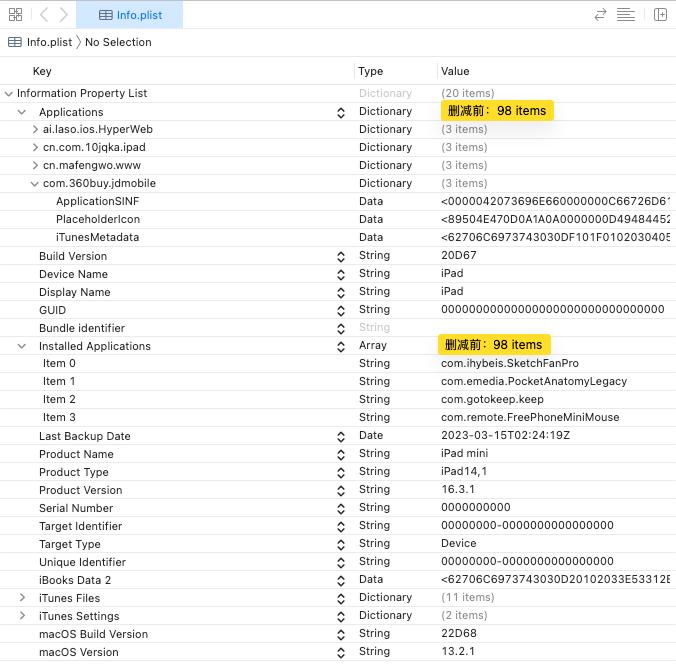
Task: Click the Product Type value iPad14,1
Action: pyautogui.click(x=463, y=472)
